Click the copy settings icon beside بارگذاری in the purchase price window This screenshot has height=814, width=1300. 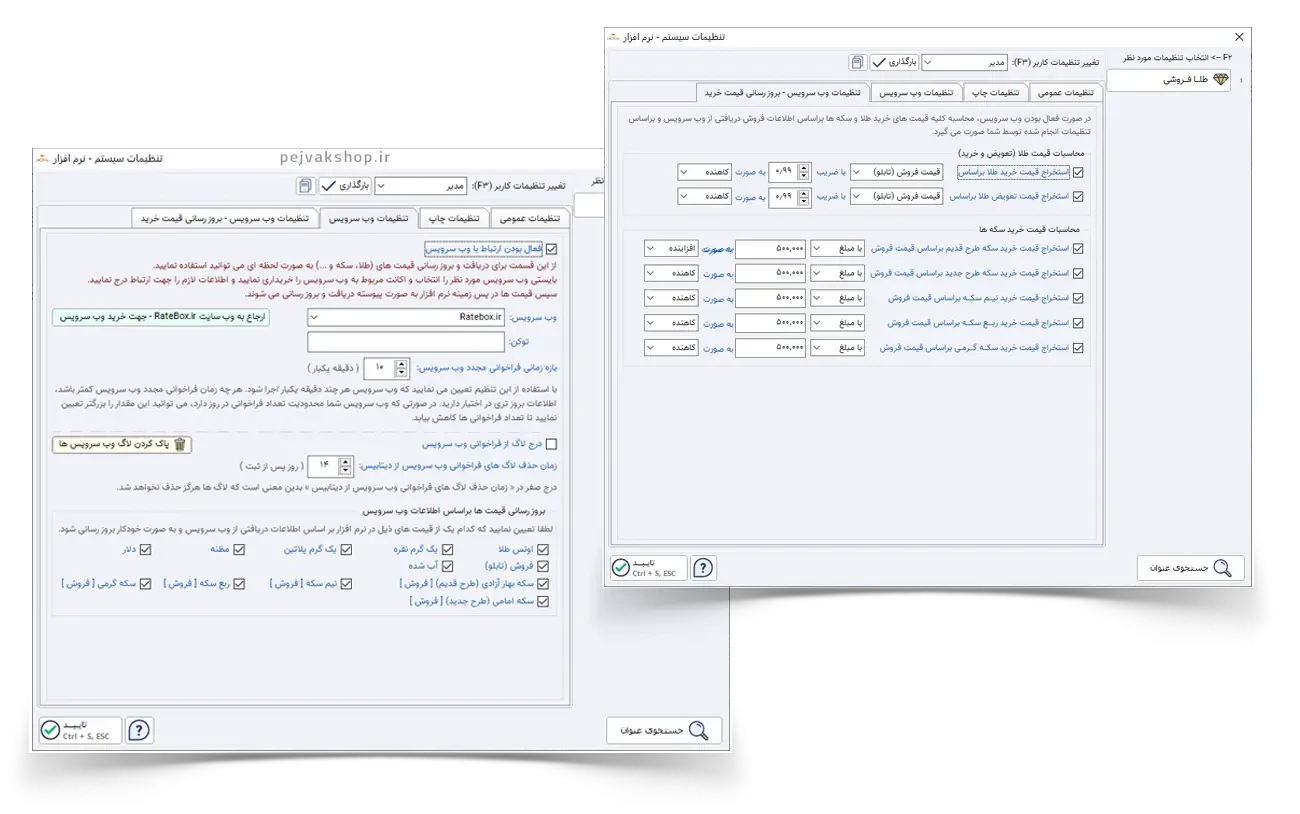pyautogui.click(x=857, y=62)
